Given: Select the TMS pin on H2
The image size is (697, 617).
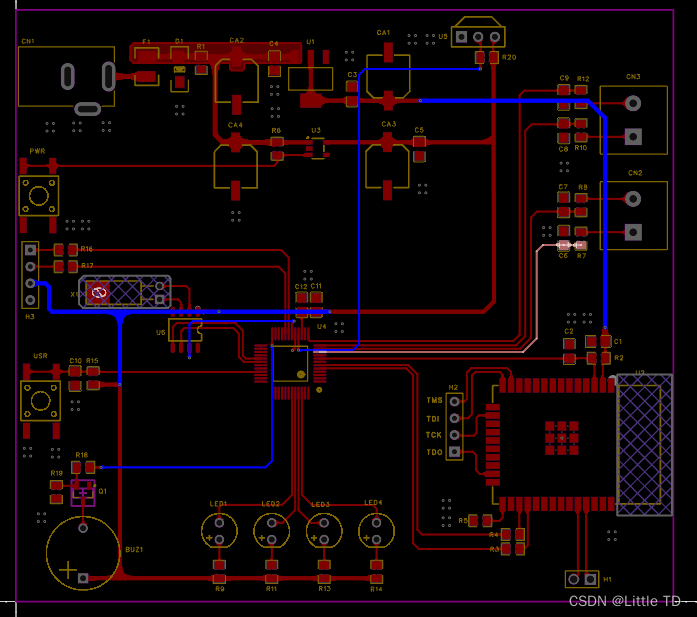Looking at the screenshot, I should point(454,401).
